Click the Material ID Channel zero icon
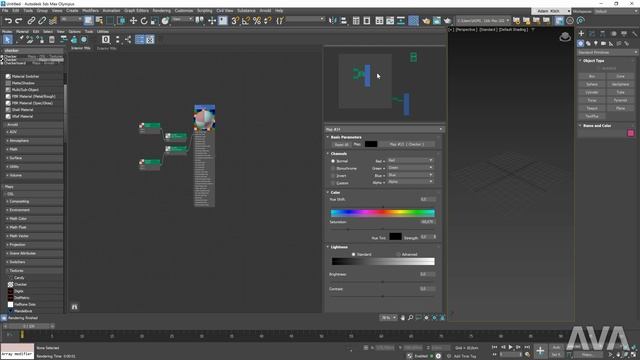Screen dimensions: 640x360 click(x=106, y=40)
